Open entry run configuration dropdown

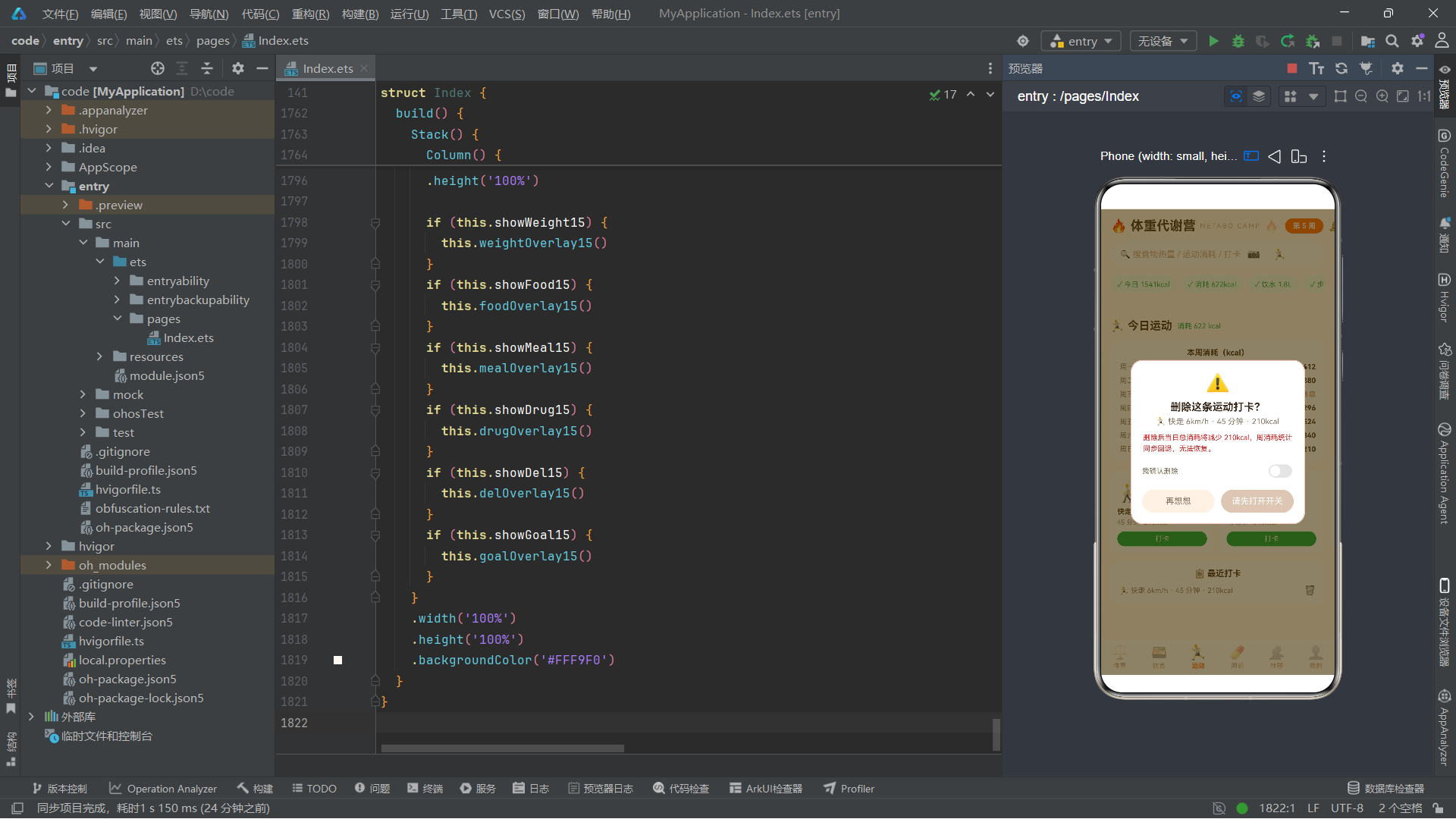click(x=1081, y=41)
